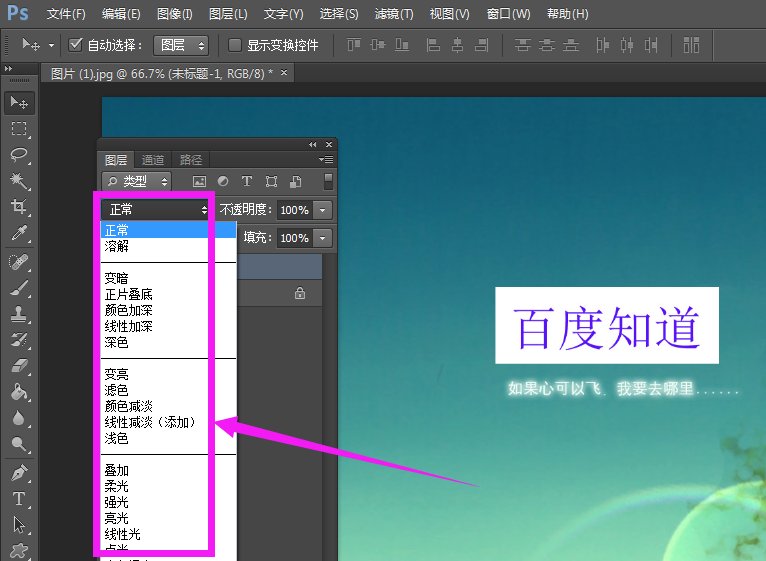Open the Move tool preset picker arrow
The height and width of the screenshot is (561, 766).
coord(51,45)
